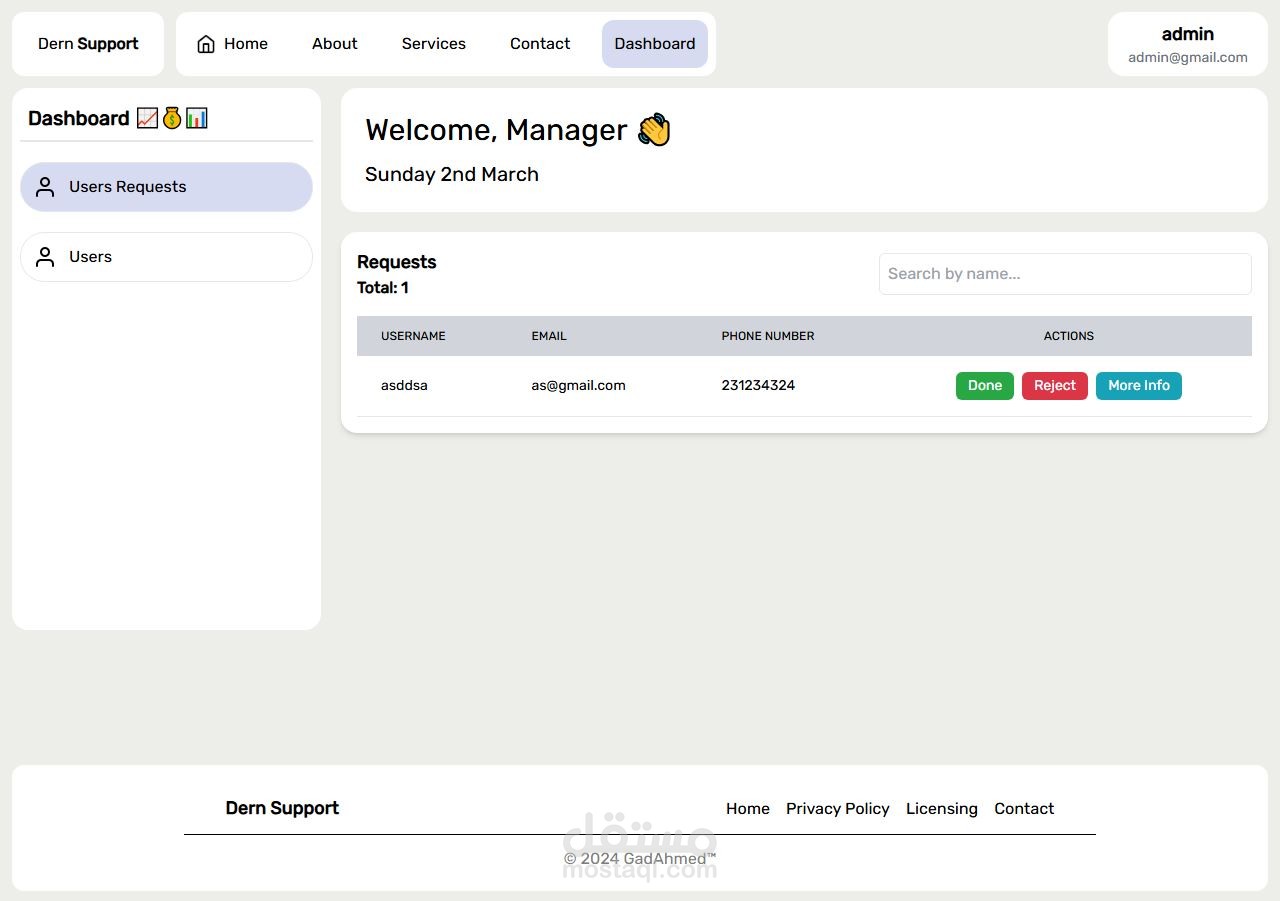
Task: Open Contact in the top navigation
Action: [540, 44]
